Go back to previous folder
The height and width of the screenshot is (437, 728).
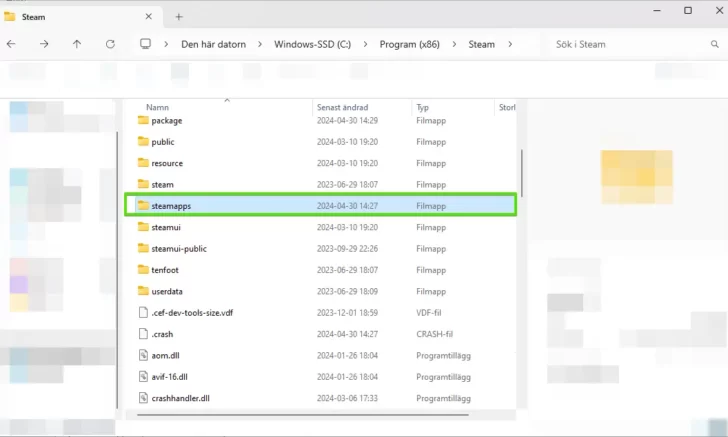(11, 44)
